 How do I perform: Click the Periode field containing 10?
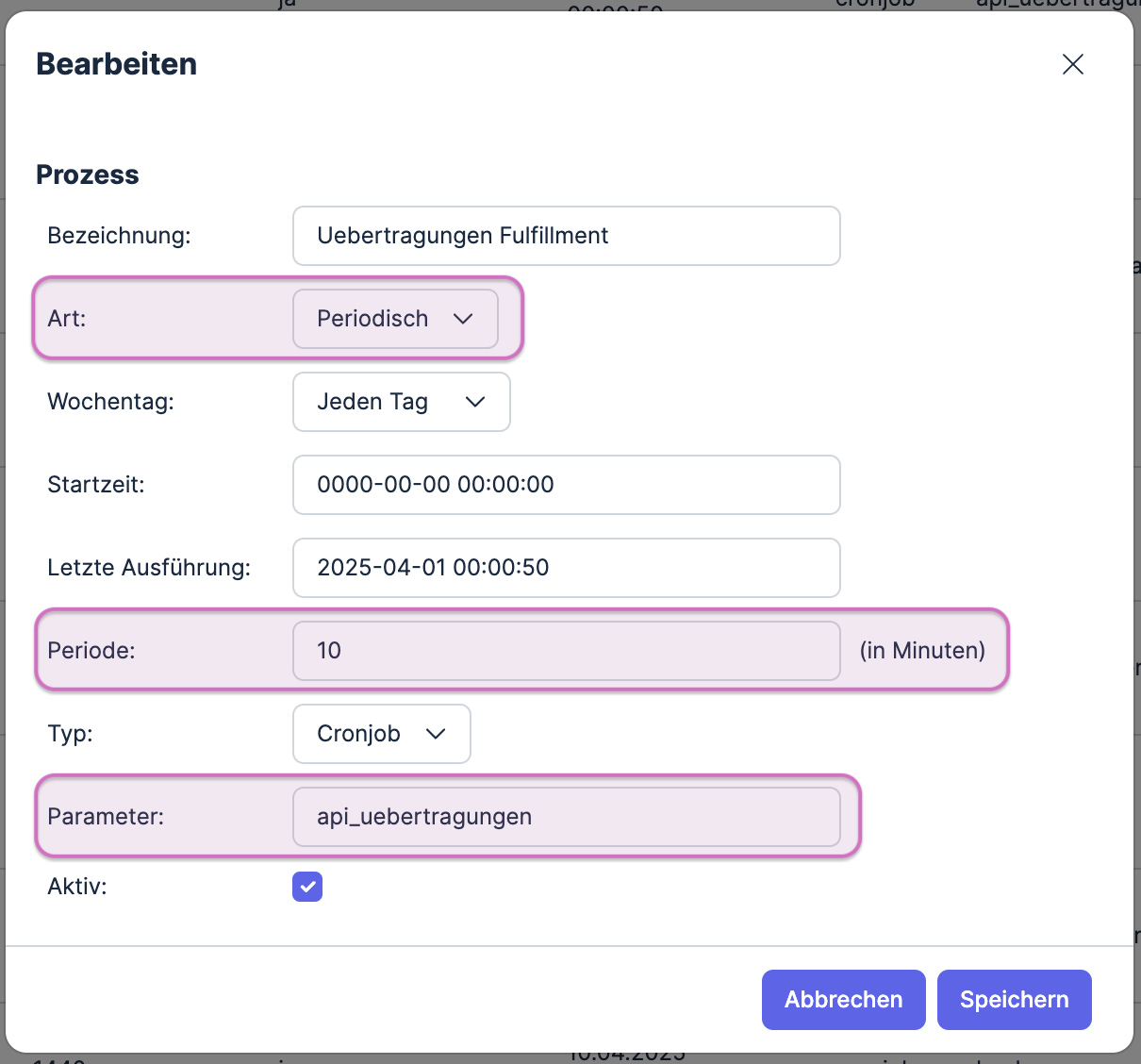click(x=566, y=651)
